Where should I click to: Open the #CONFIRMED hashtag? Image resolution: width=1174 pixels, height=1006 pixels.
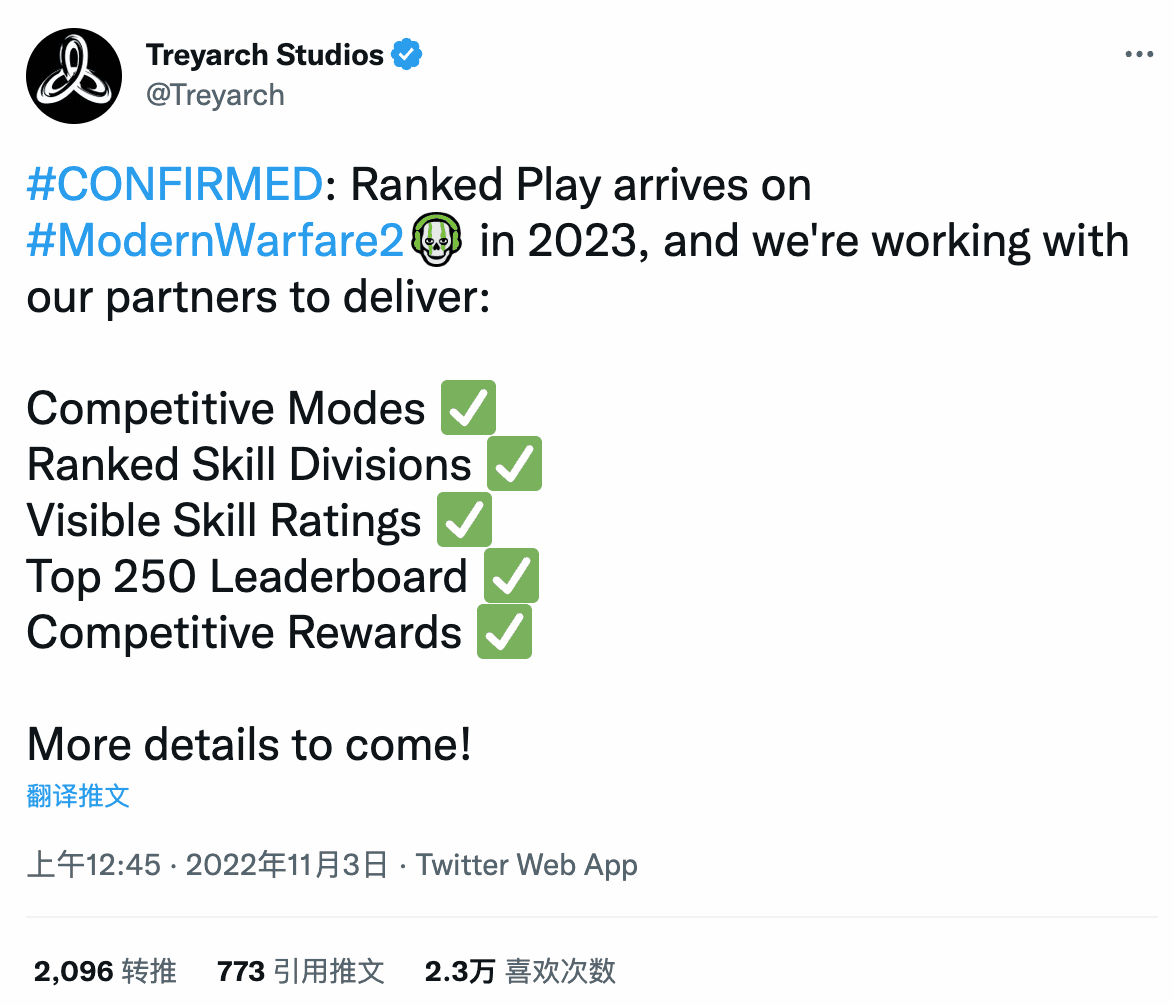pyautogui.click(x=174, y=184)
